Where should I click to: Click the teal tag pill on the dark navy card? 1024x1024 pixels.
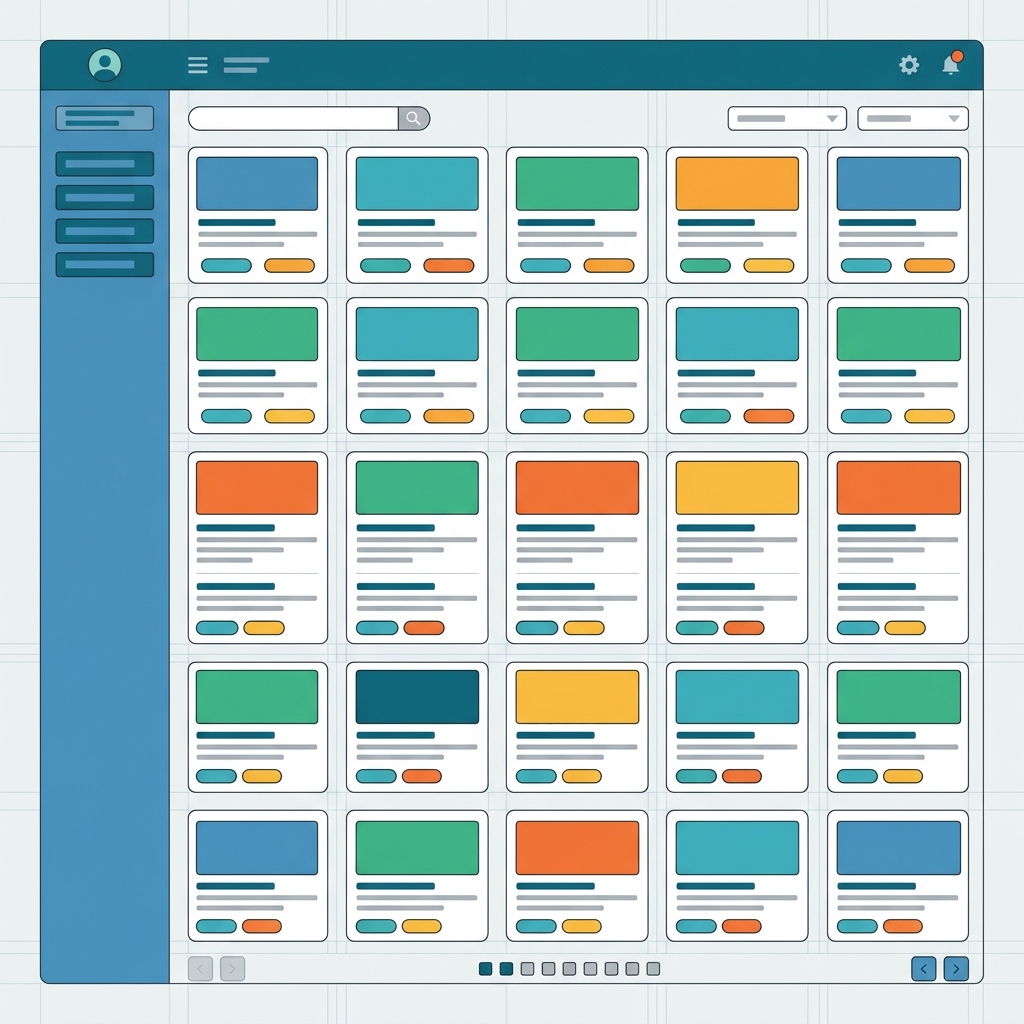click(376, 776)
